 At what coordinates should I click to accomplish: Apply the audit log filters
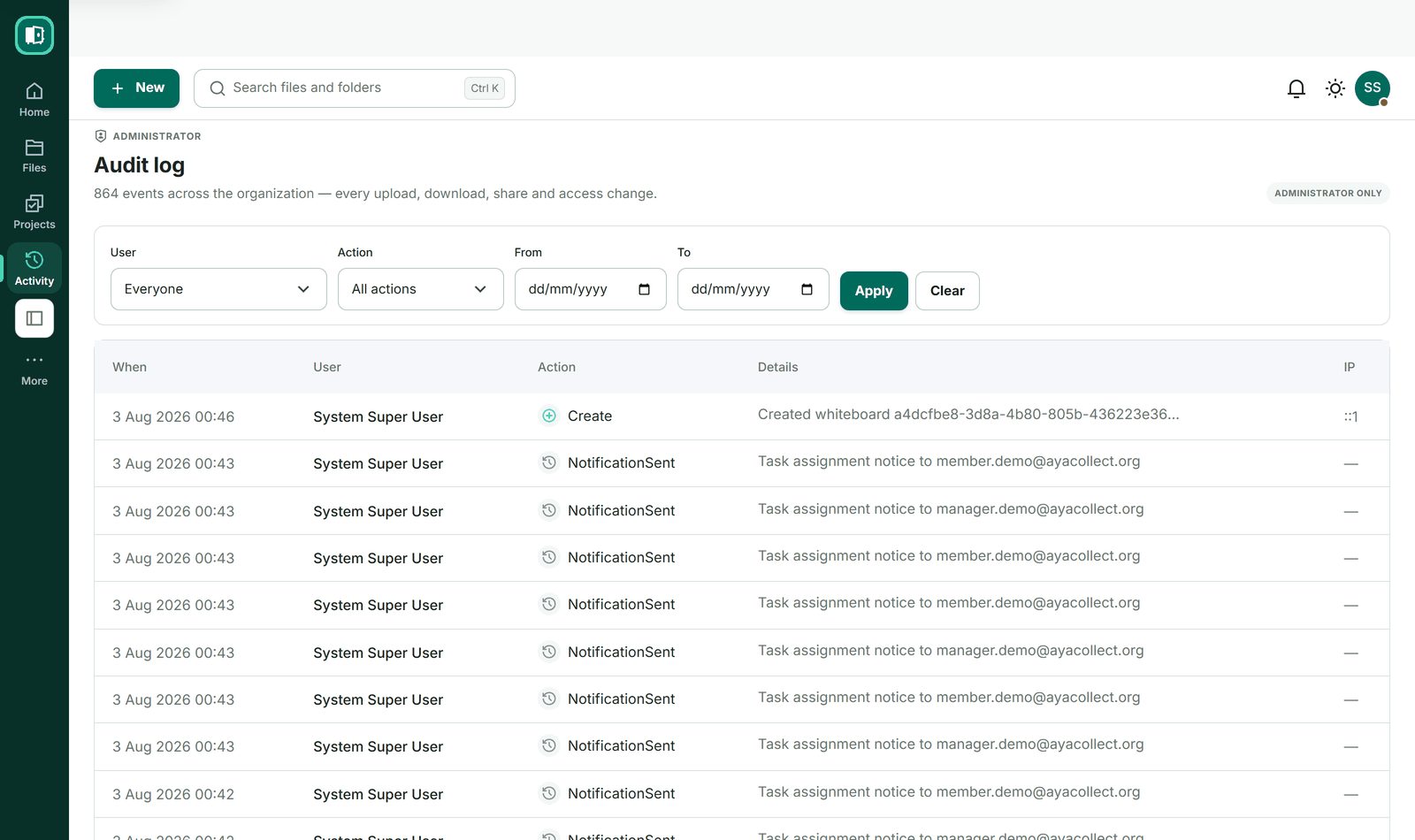point(874,291)
